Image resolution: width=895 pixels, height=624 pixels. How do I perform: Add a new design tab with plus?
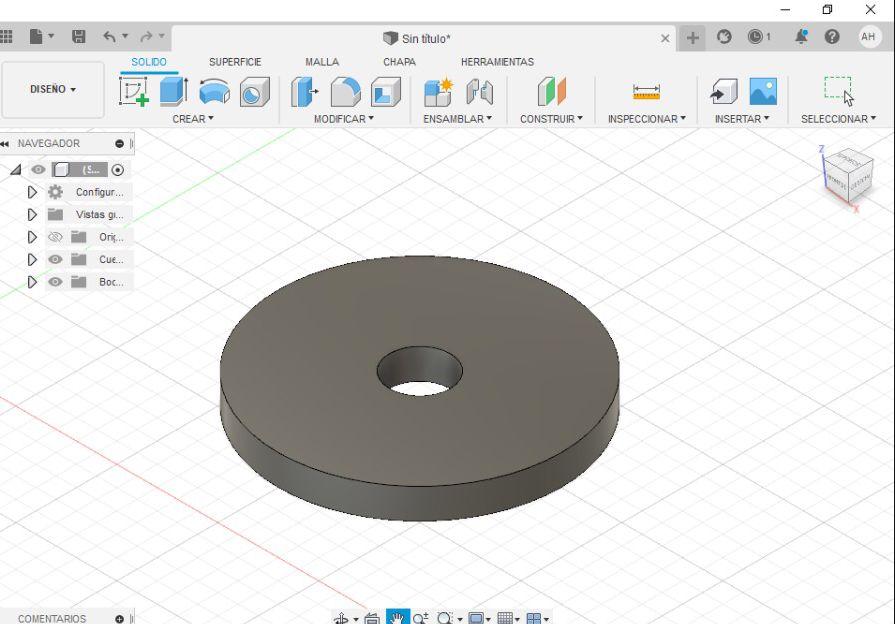point(692,38)
